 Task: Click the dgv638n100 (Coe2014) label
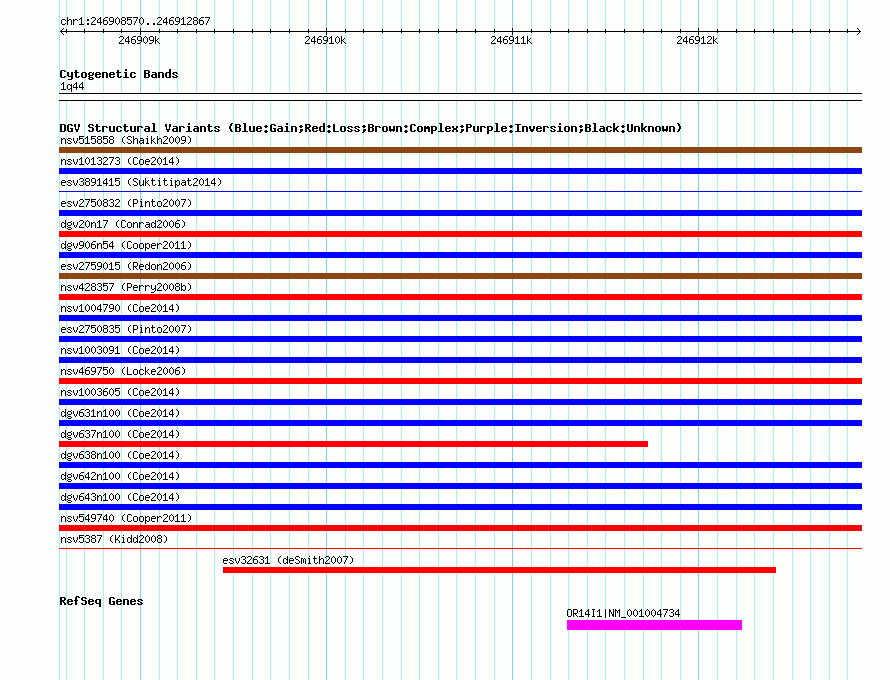(x=120, y=455)
